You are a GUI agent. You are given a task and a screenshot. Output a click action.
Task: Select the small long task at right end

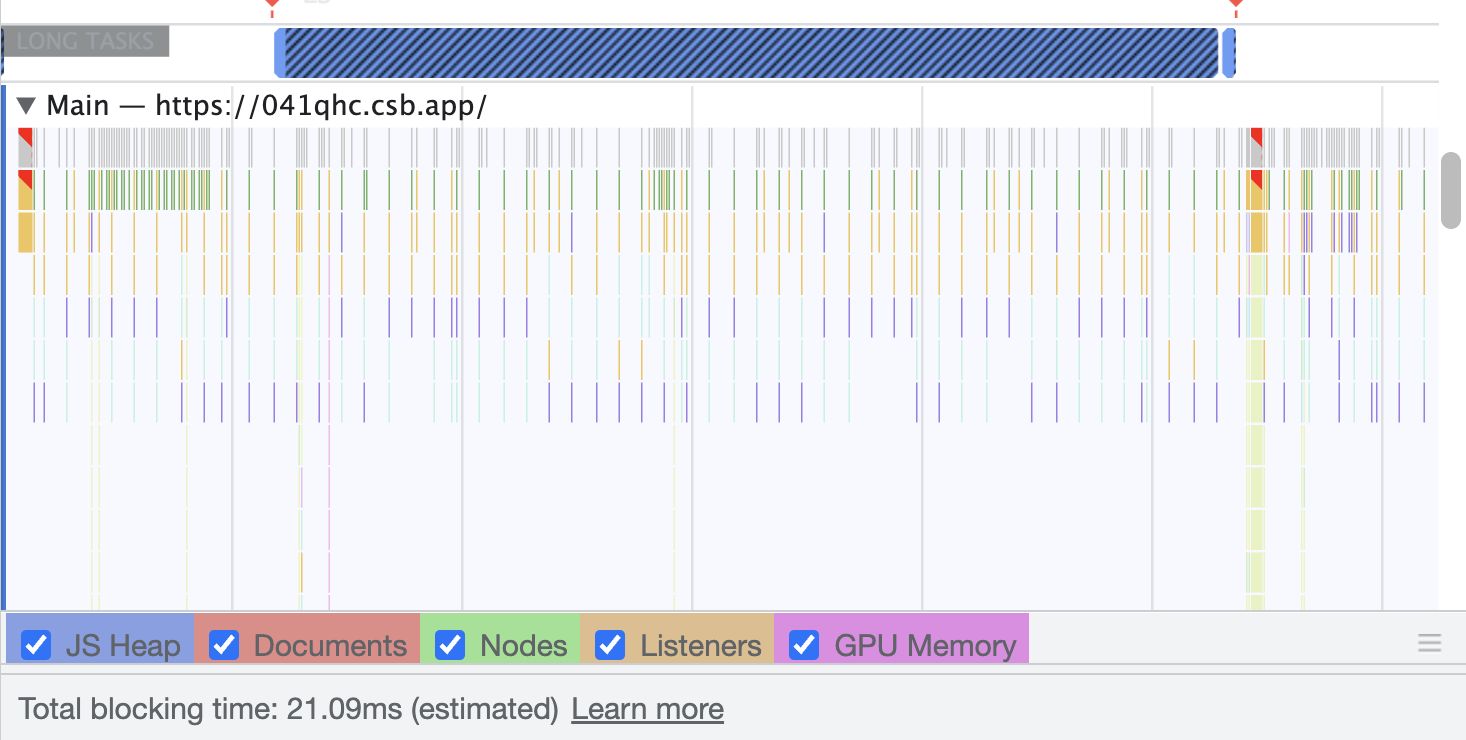(x=1229, y=52)
